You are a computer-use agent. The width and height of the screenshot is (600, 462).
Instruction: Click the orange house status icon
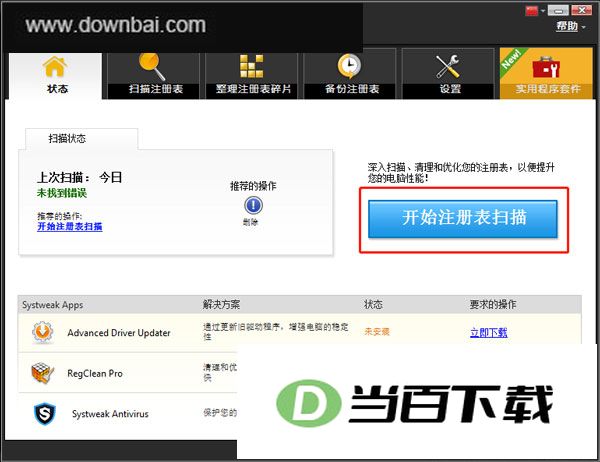(x=55, y=67)
